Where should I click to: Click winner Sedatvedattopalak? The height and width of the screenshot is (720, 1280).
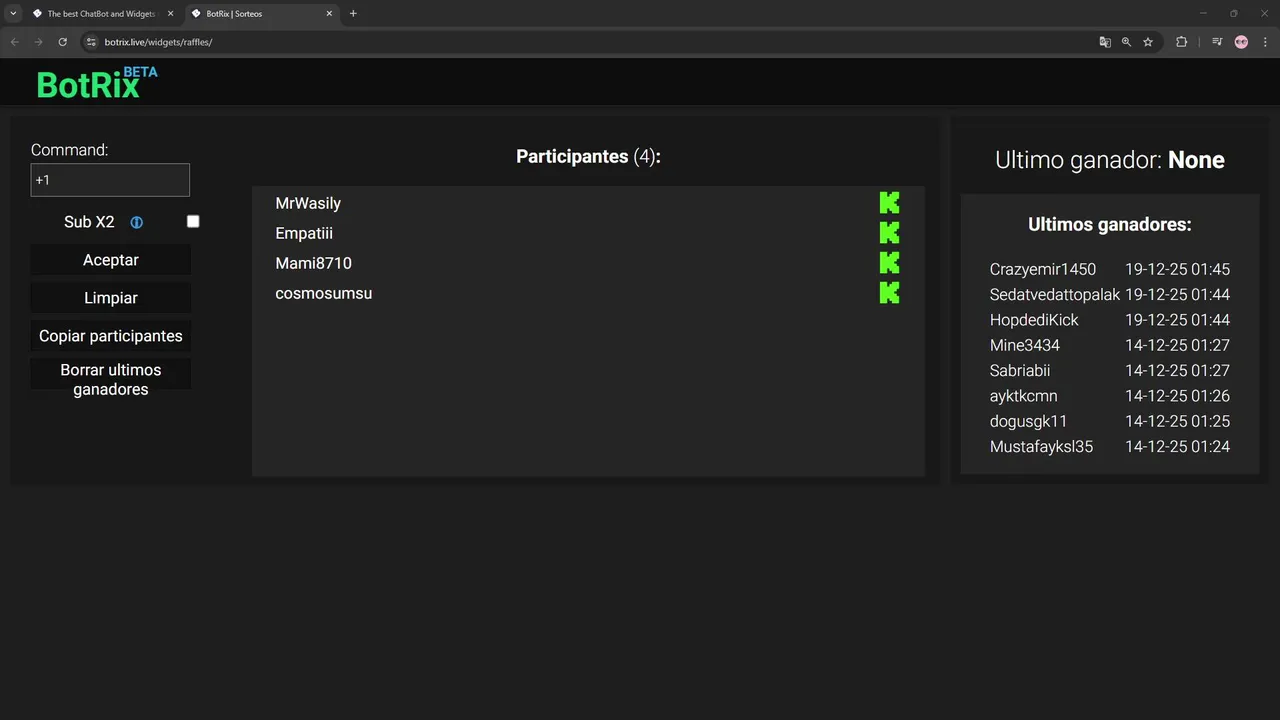click(x=1055, y=294)
